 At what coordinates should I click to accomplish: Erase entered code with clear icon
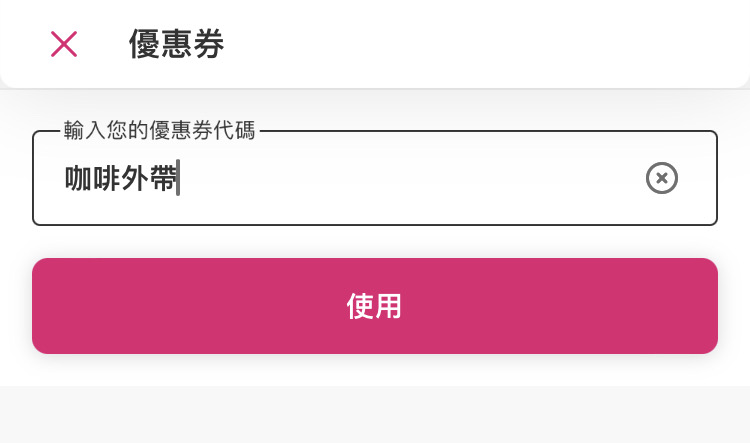tap(662, 178)
